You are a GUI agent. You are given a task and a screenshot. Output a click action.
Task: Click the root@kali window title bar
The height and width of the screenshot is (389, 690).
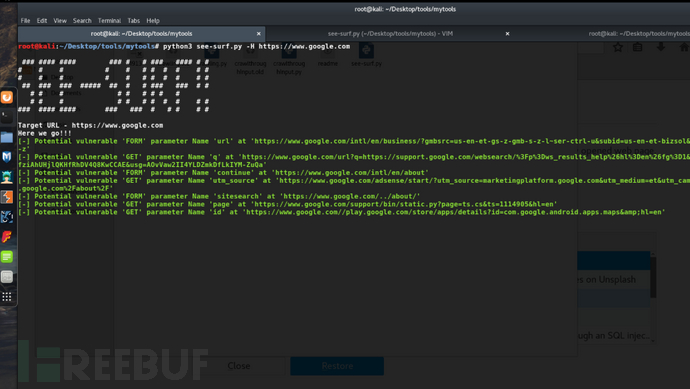[405, 9]
